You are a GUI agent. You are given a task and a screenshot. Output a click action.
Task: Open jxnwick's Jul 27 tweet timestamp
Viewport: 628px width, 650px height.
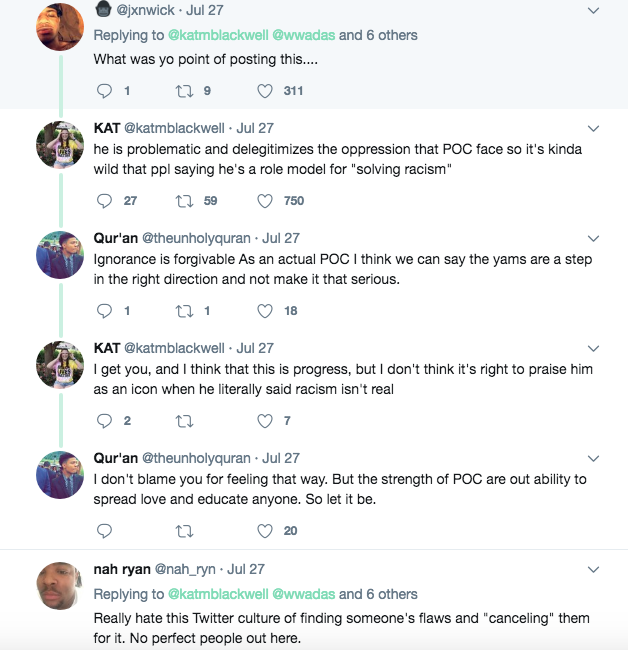(209, 10)
